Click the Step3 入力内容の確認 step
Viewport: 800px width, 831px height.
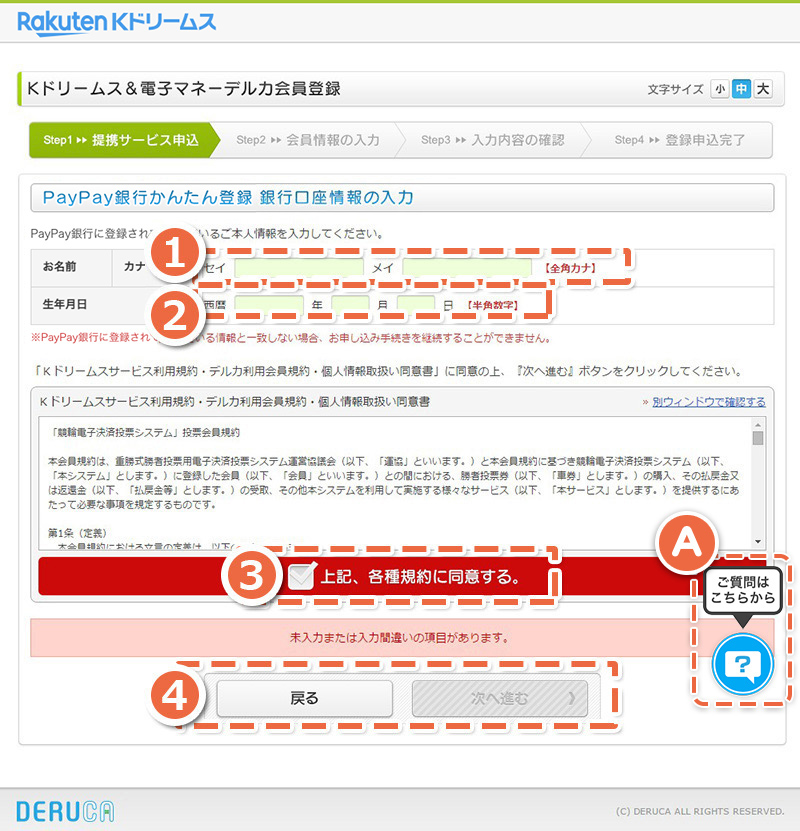(x=493, y=140)
